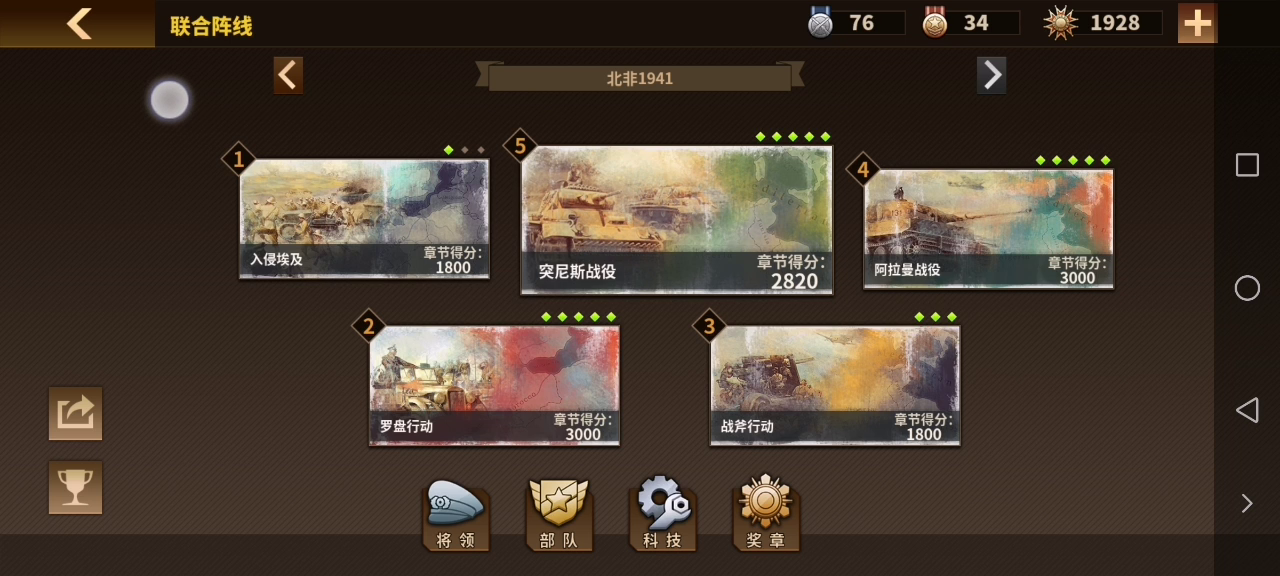Tap the floating assistive touch circle
The width and height of the screenshot is (1280, 576).
(170, 100)
